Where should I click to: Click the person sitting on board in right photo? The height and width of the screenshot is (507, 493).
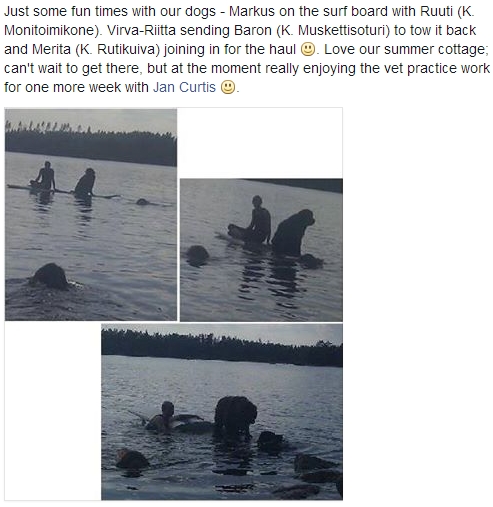pyautogui.click(x=258, y=220)
